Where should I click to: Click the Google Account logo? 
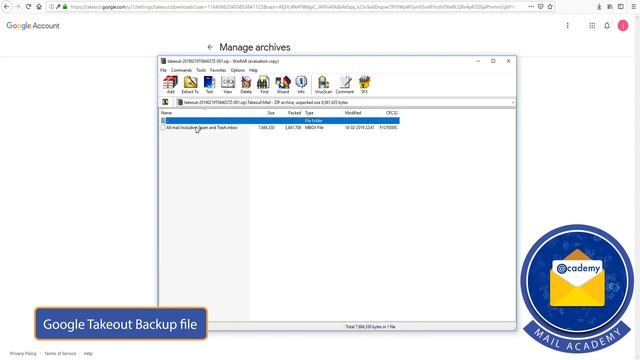pyautogui.click(x=33, y=26)
